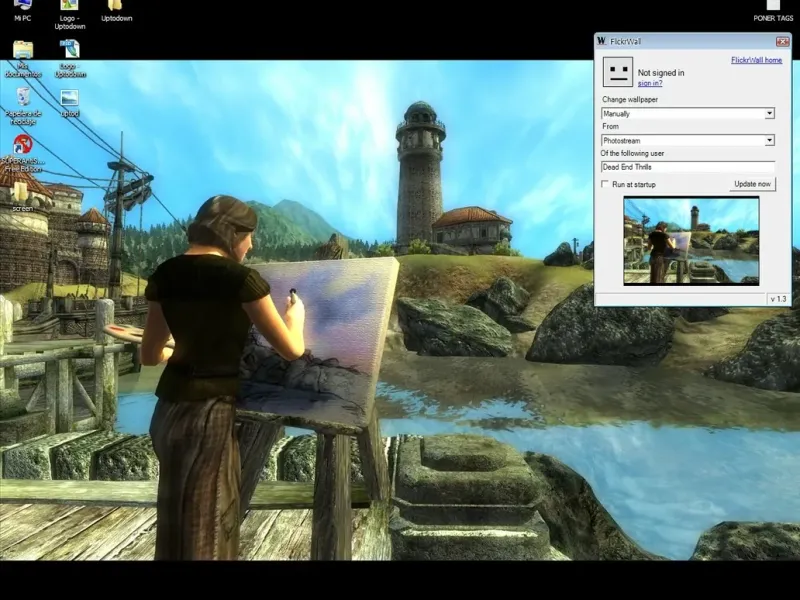This screenshot has height=600, width=800.
Task: Click the sign in? link
Action: [x=649, y=83]
